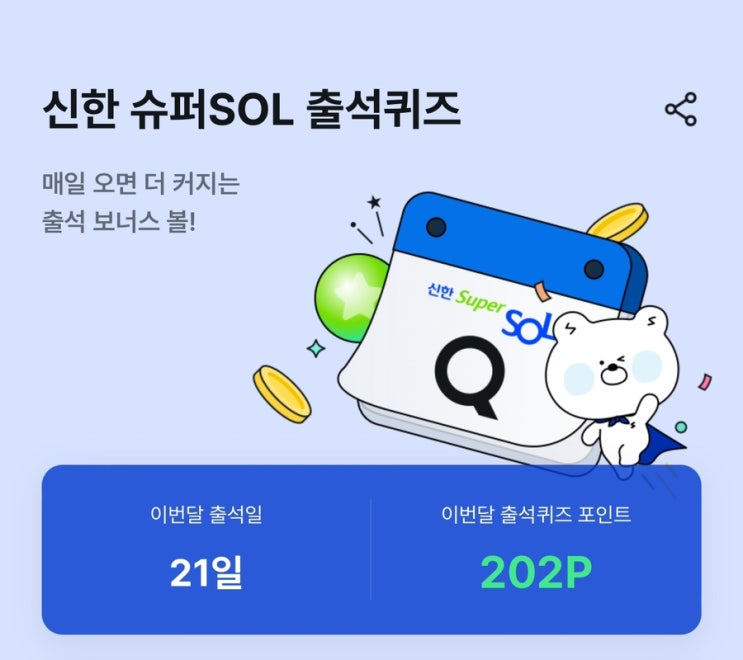Tap the share icon beside the title
The height and width of the screenshot is (660, 743).
pos(681,109)
